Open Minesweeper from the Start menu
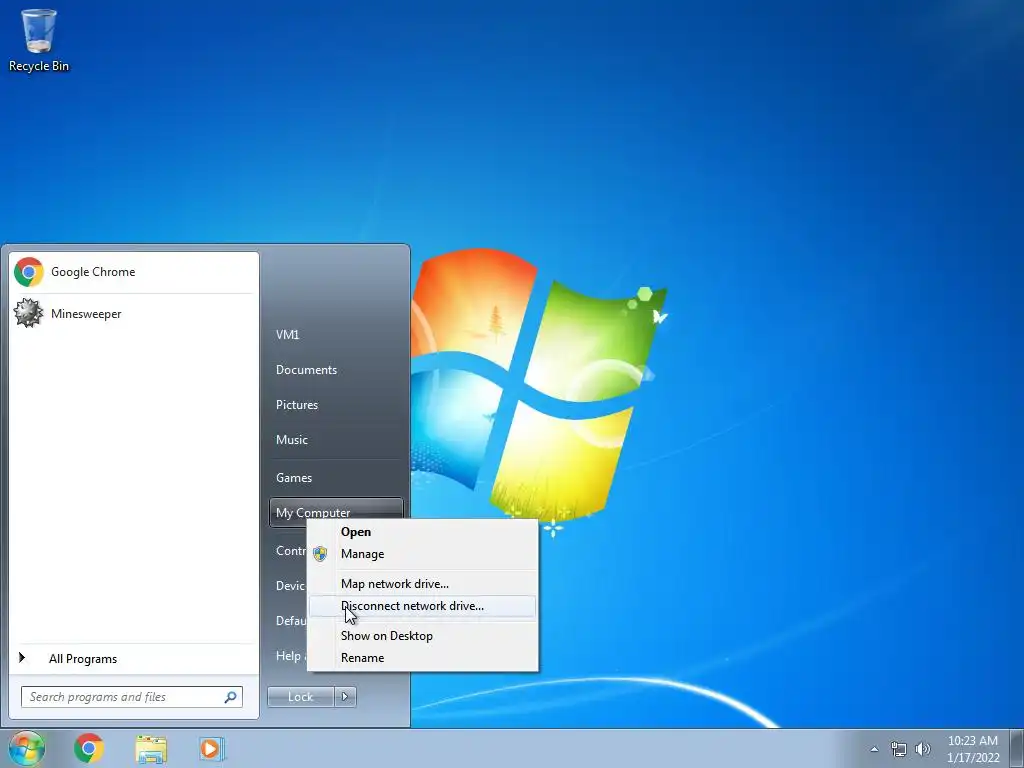This screenshot has height=768, width=1024. pyautogui.click(x=133, y=313)
